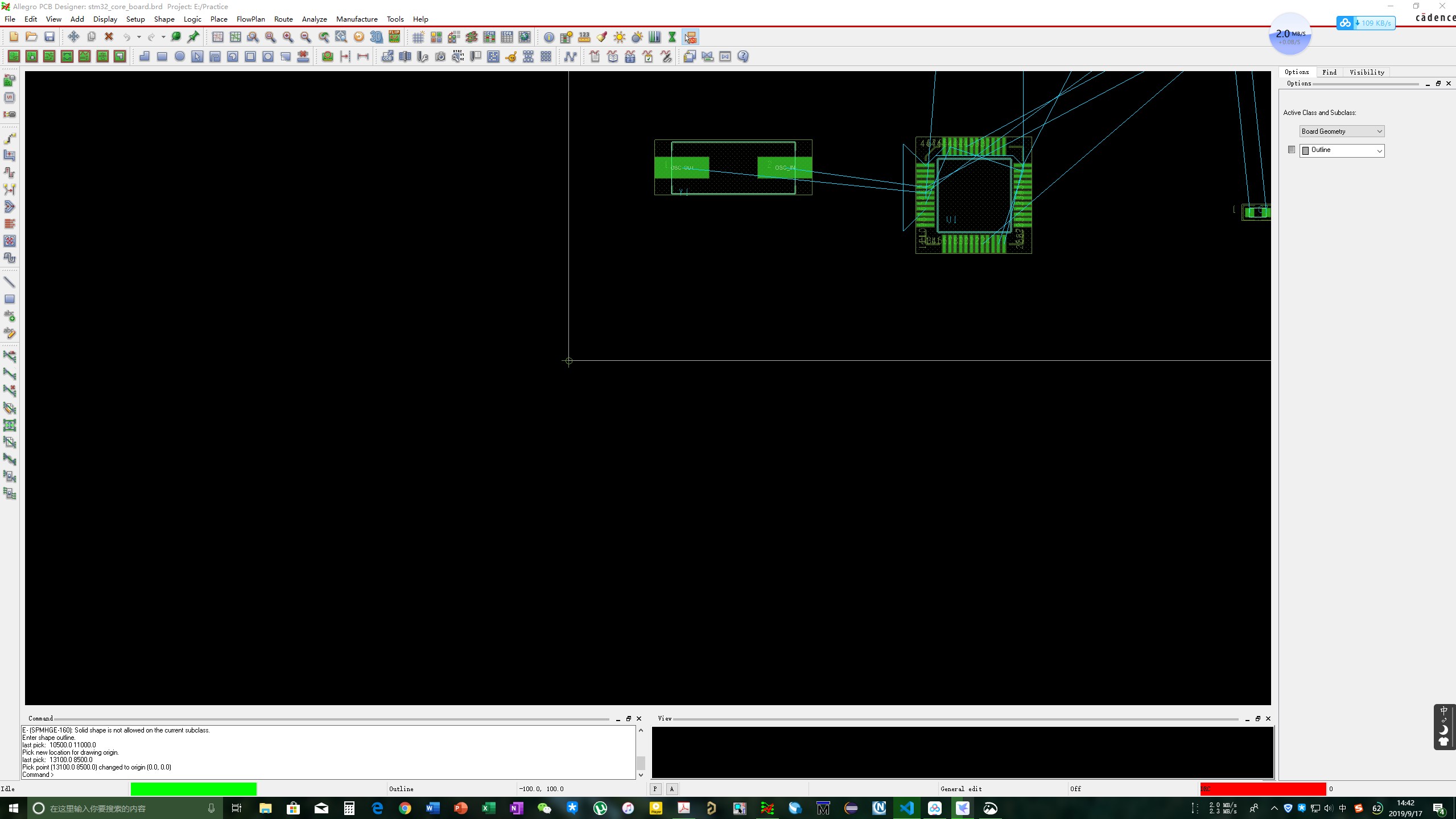Screen dimensions: 1456x819
Task: Click the Flip design icon
Action: tap(394, 37)
